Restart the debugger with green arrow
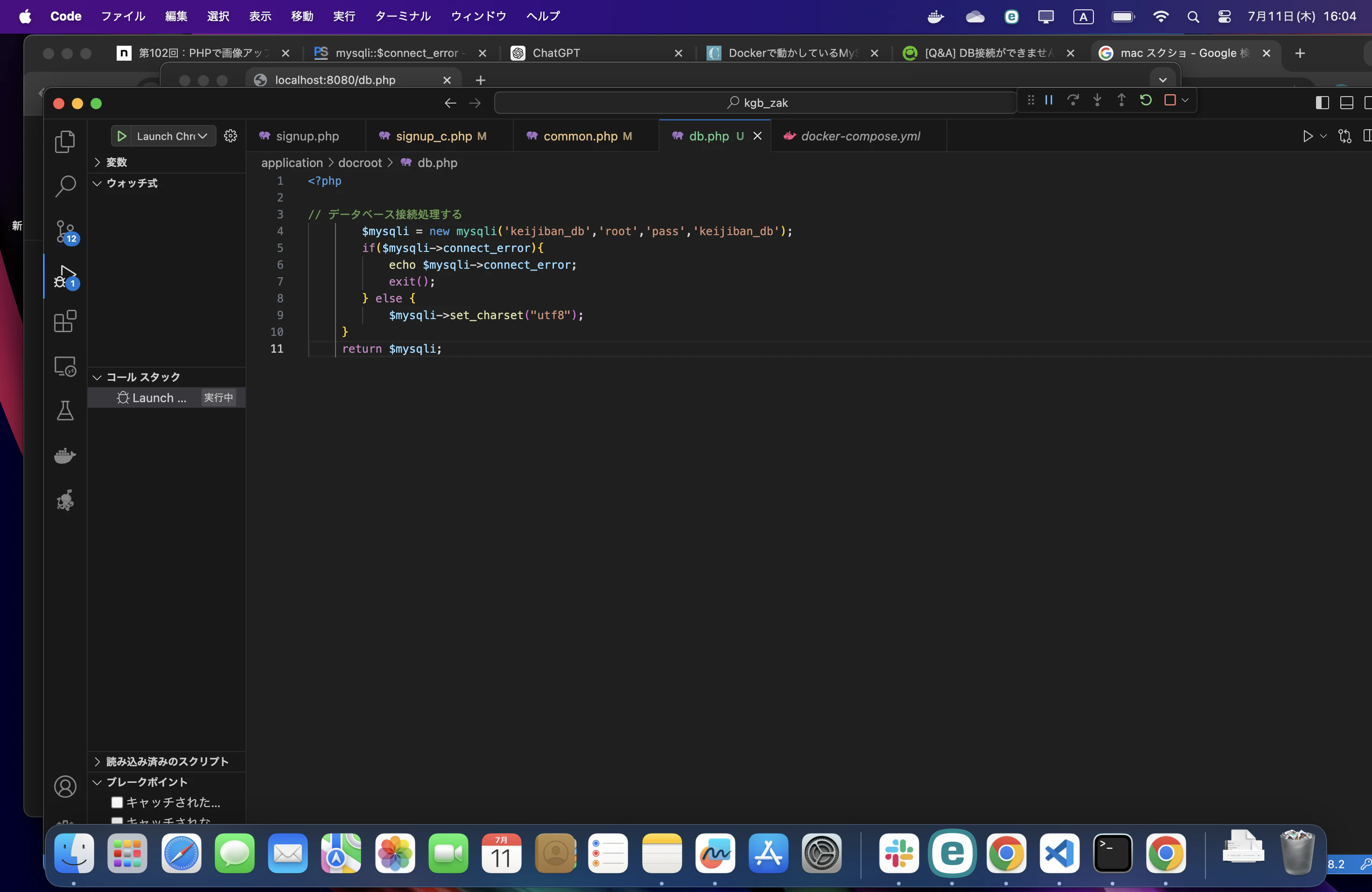Screen dimensions: 1372x892 pyautogui.click(x=1146, y=100)
